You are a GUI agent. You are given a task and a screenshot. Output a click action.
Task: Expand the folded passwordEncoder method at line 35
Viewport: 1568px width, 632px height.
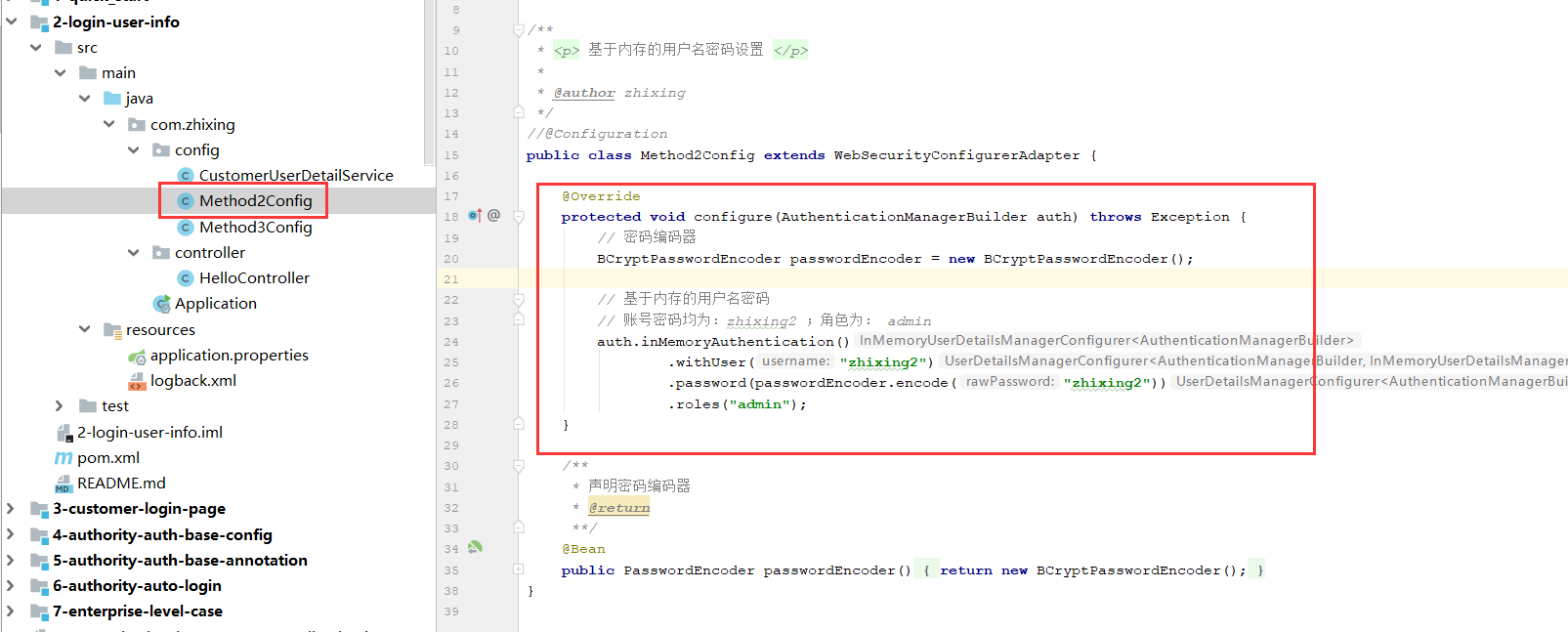pos(519,569)
